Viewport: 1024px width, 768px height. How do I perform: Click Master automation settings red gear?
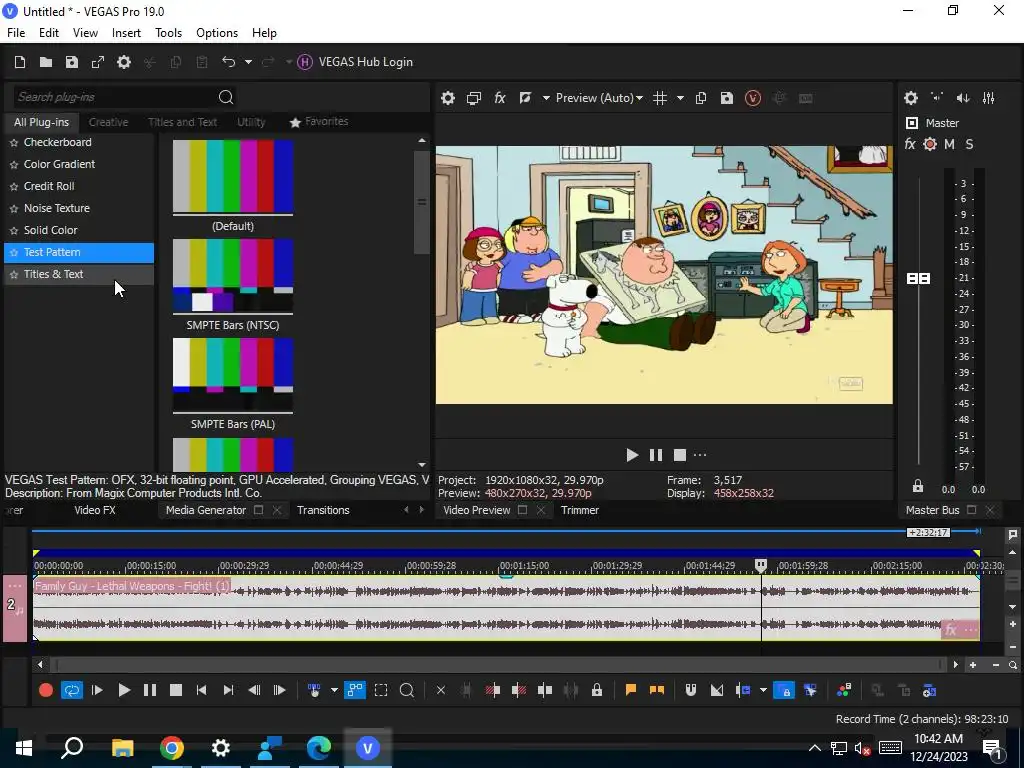click(930, 144)
